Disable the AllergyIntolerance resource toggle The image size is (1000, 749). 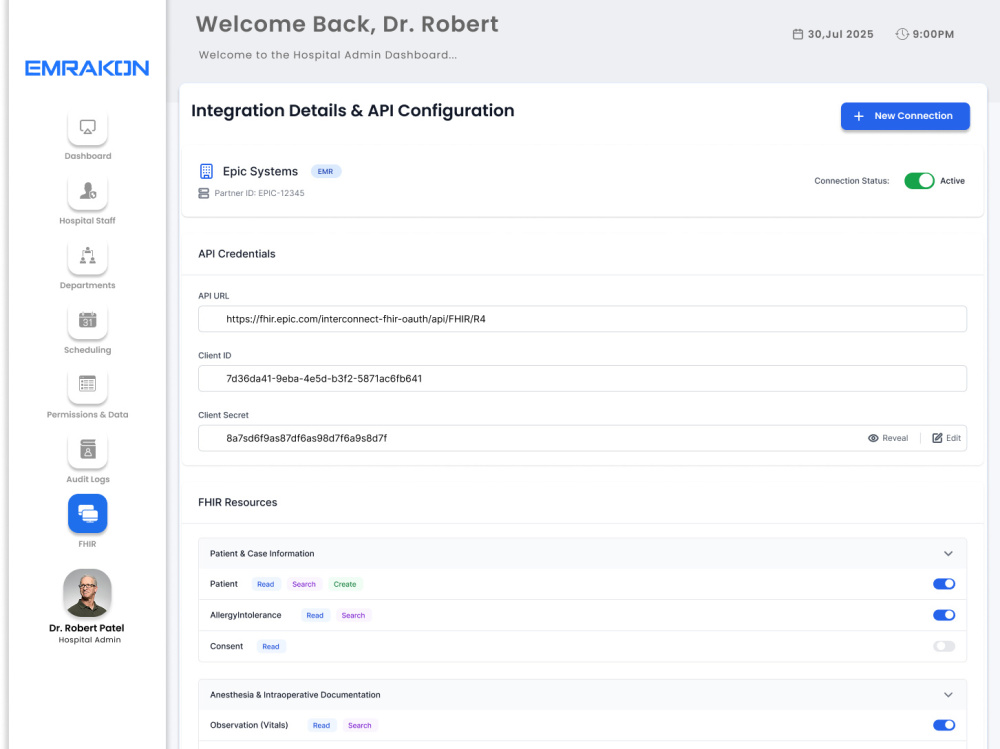pyautogui.click(x=944, y=615)
